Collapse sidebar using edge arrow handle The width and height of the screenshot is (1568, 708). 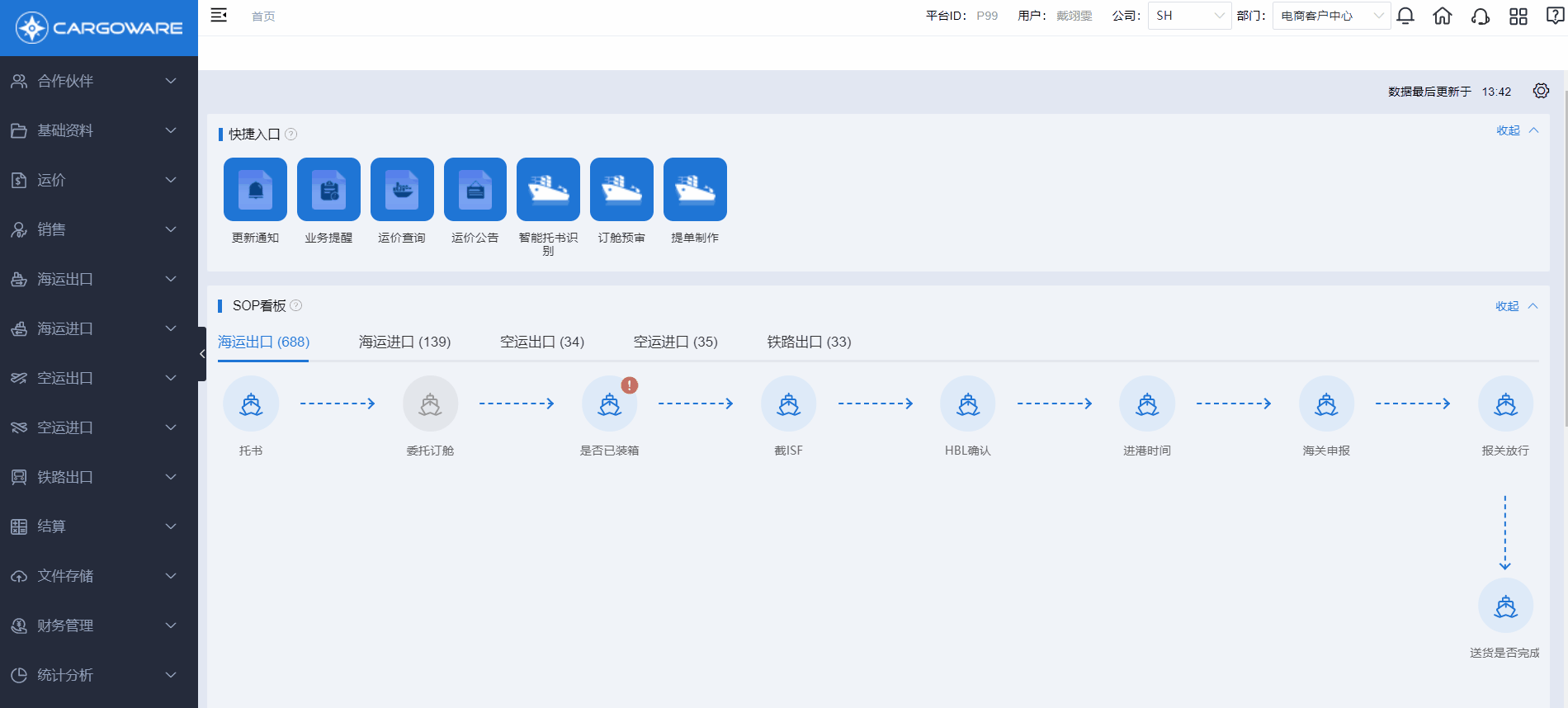point(202,354)
